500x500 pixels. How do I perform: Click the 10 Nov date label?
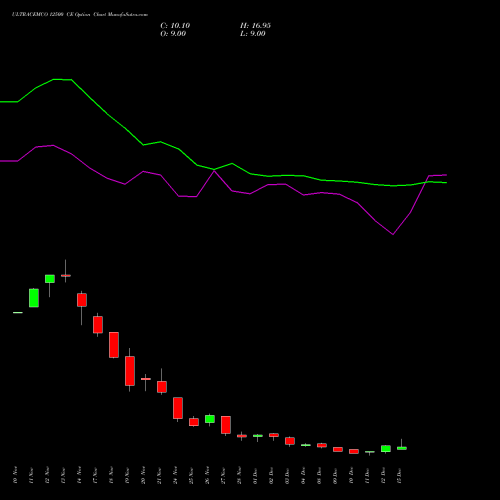15,475
